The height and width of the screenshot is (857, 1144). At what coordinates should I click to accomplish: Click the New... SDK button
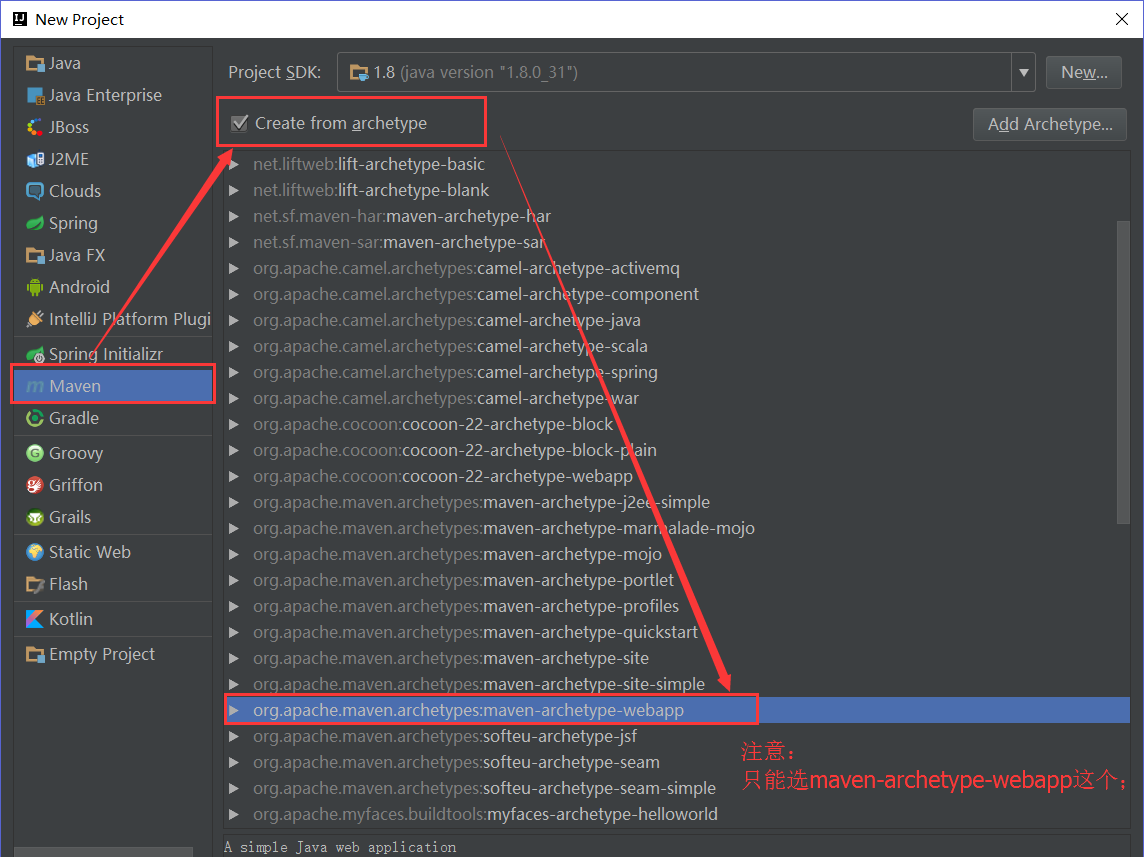(1083, 72)
